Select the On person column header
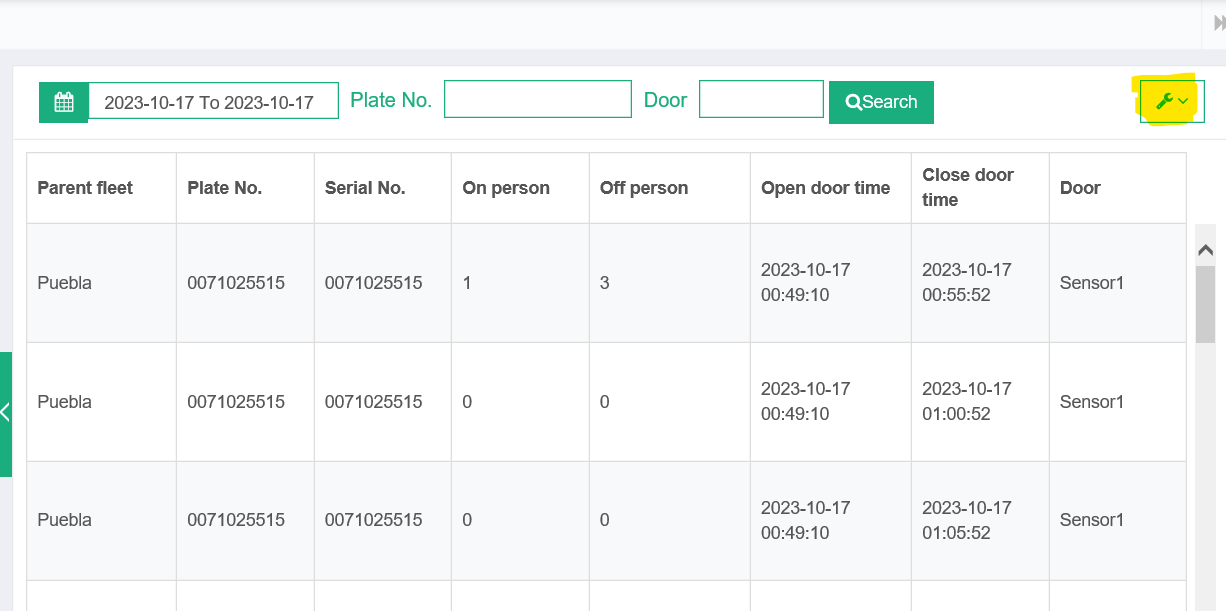Screen dimensions: 1226x611 (x=506, y=188)
